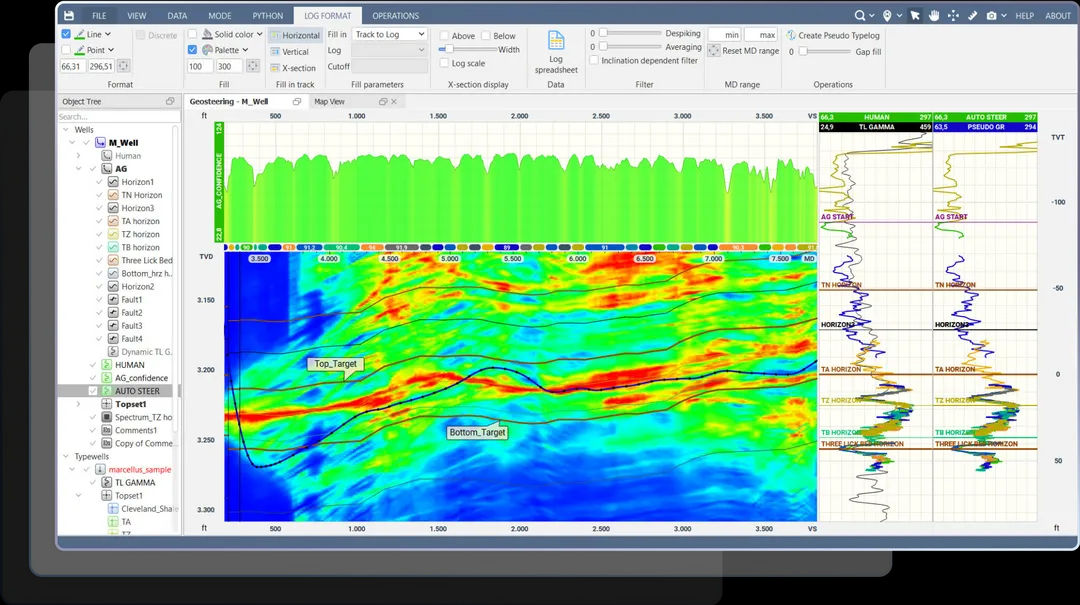The image size is (1080, 605).
Task: Open the Log spreadsheet icon
Action: (x=556, y=41)
